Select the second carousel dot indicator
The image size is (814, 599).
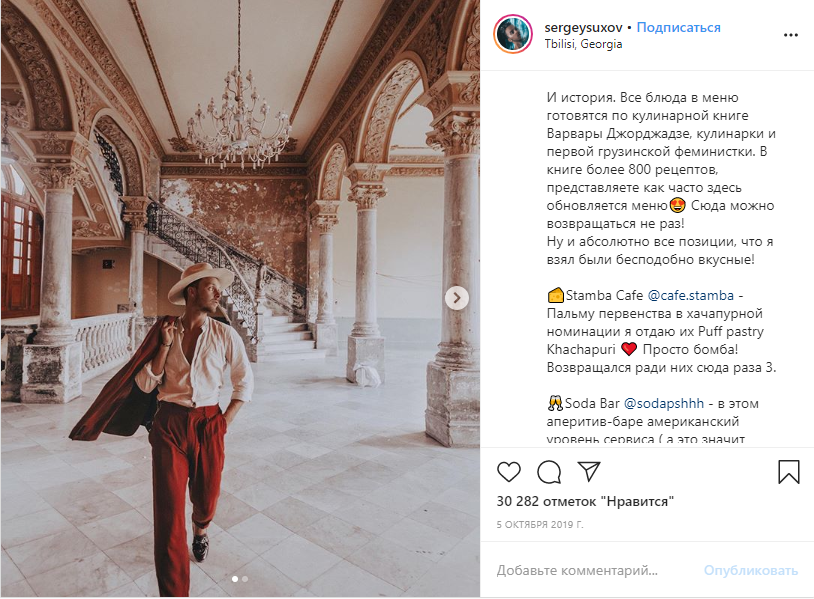tap(245, 578)
